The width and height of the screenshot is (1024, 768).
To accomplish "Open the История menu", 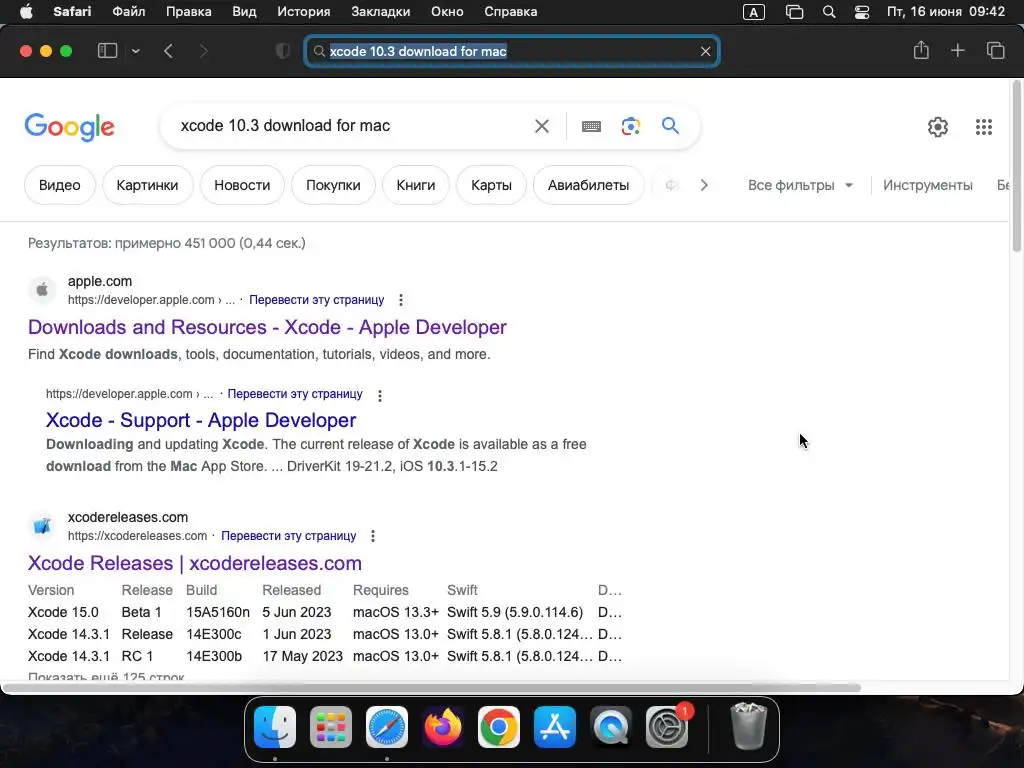I will point(304,12).
